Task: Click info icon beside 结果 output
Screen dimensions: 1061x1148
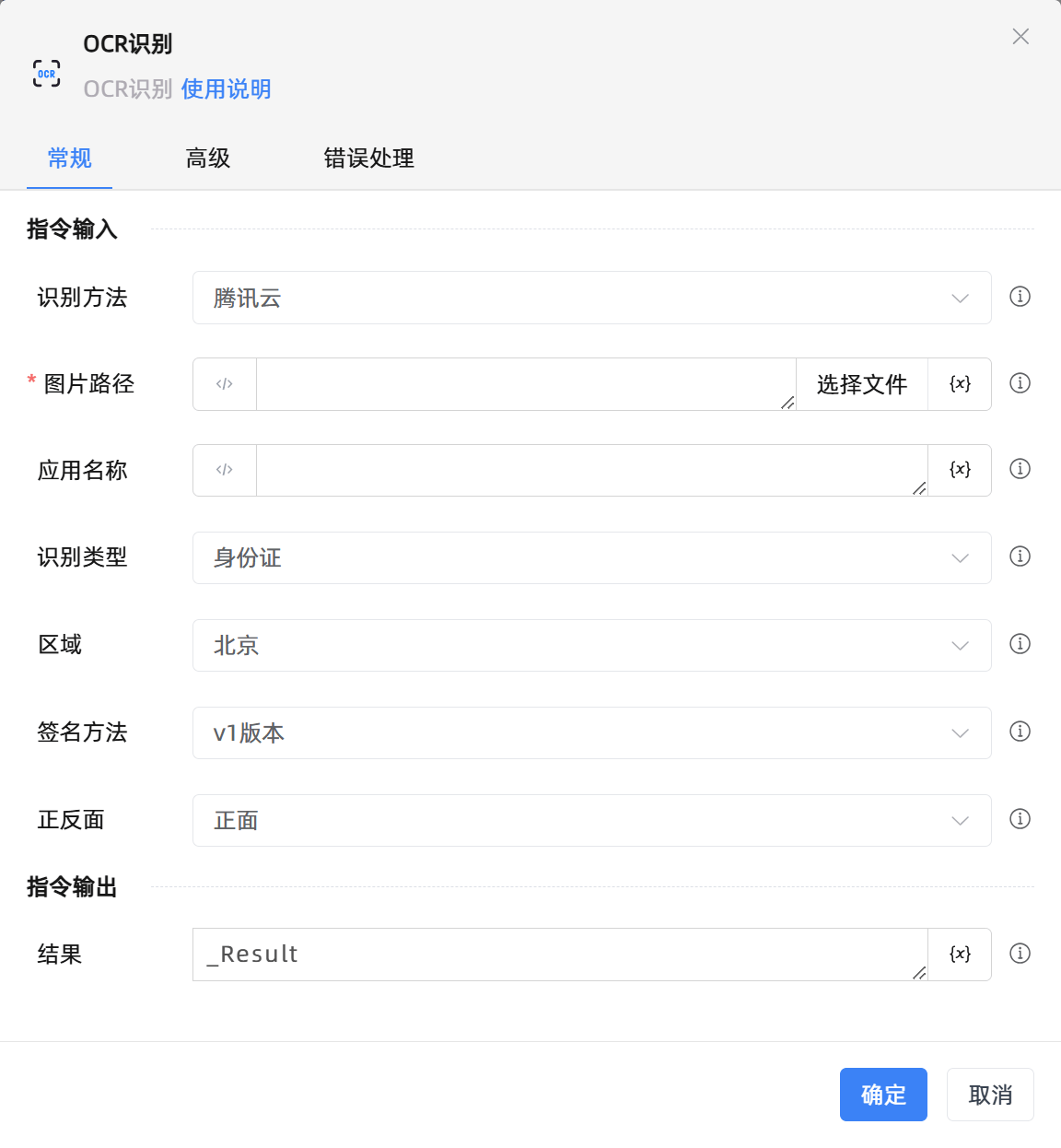Action: coord(1020,954)
